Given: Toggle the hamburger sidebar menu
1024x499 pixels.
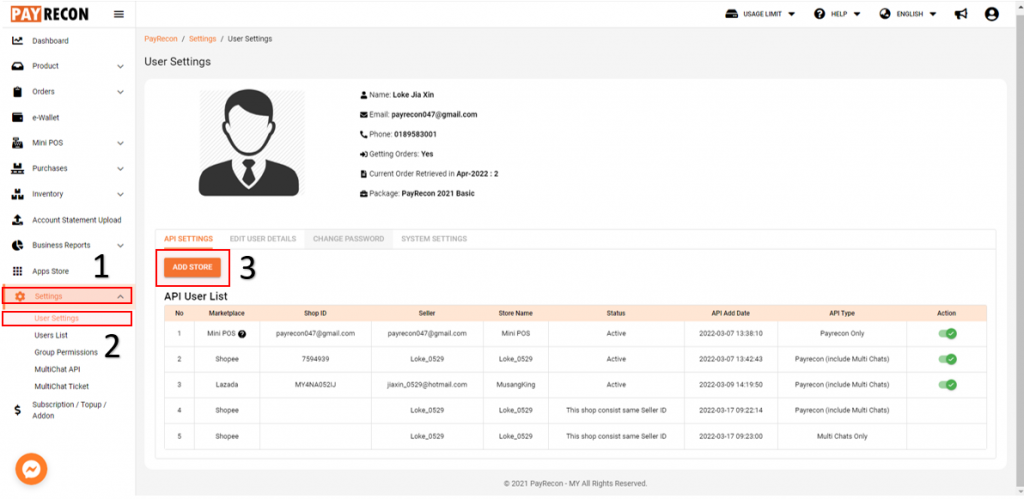Looking at the screenshot, I should coord(119,14).
